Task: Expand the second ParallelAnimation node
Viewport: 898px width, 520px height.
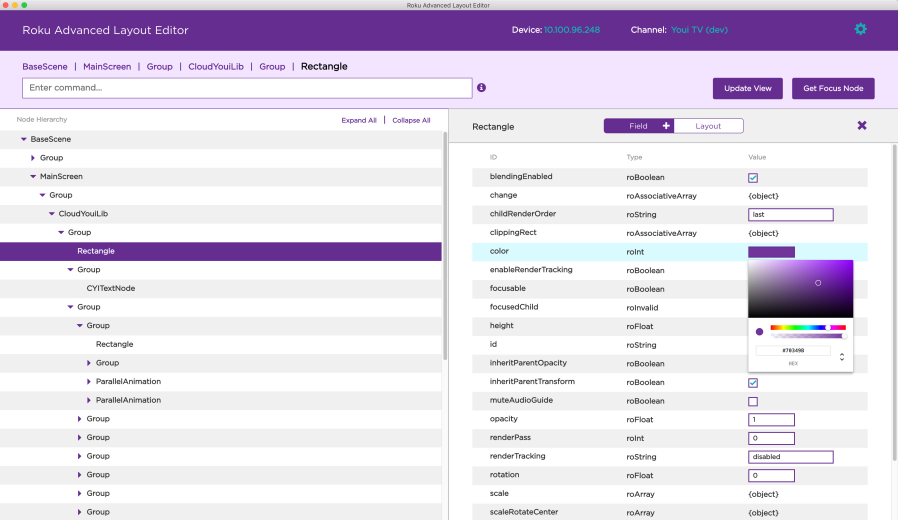Action: pyautogui.click(x=89, y=400)
